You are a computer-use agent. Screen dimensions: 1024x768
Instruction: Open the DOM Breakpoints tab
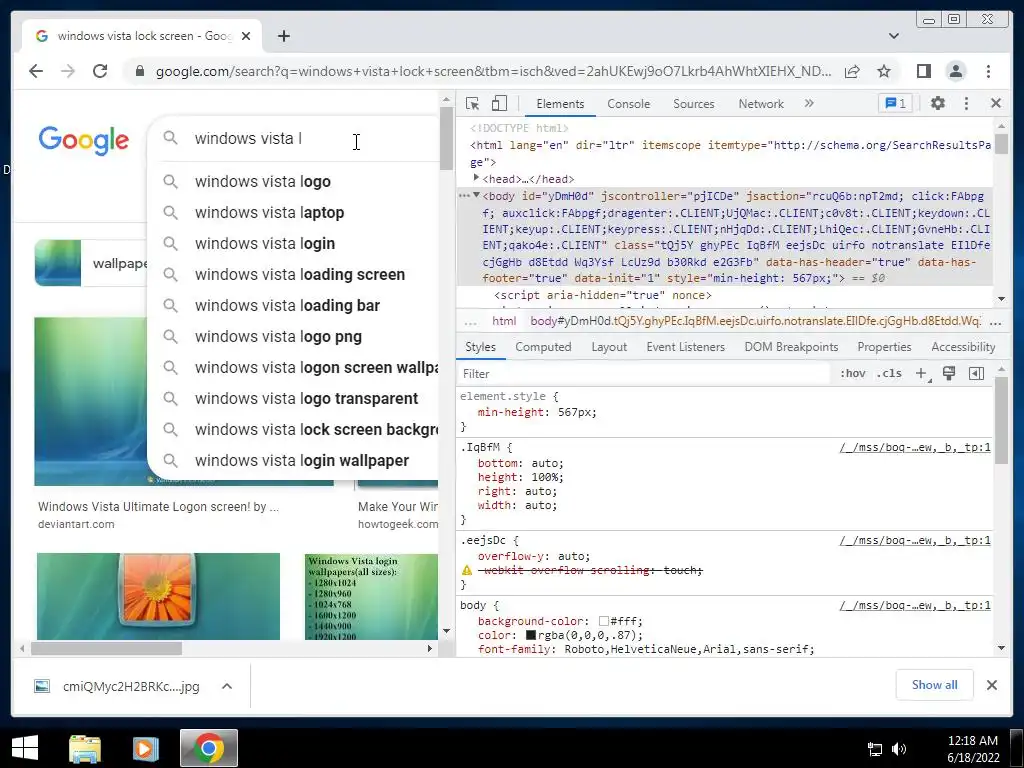(791, 347)
